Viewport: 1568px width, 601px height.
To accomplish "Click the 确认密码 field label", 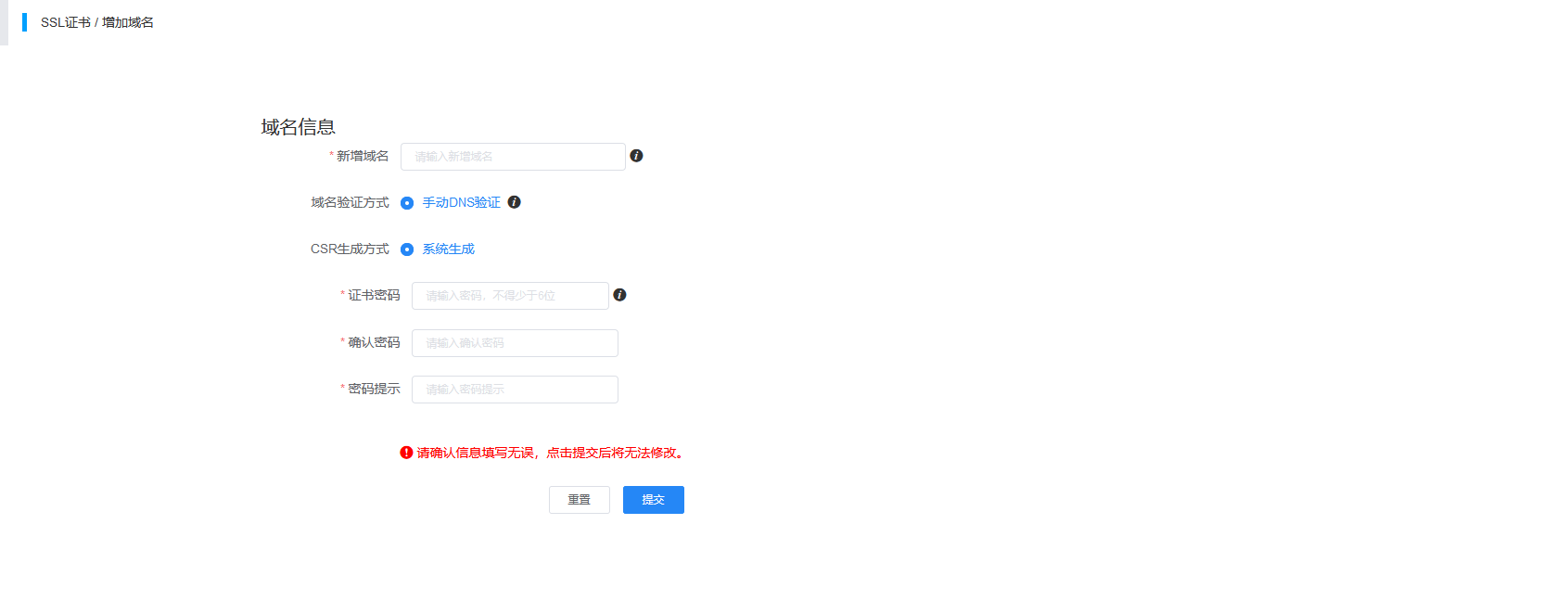I will pos(374,342).
